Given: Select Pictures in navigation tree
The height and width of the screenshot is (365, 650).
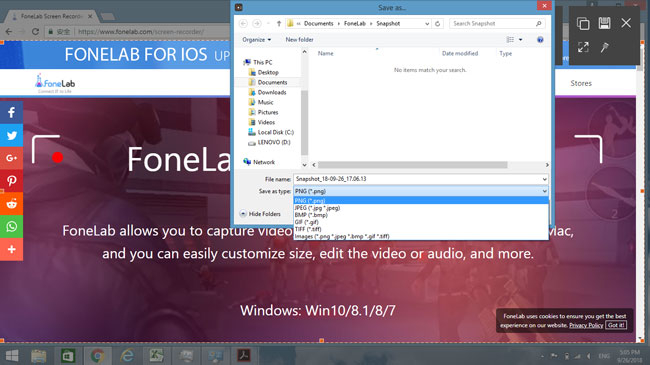Looking at the screenshot, I should click(268, 112).
